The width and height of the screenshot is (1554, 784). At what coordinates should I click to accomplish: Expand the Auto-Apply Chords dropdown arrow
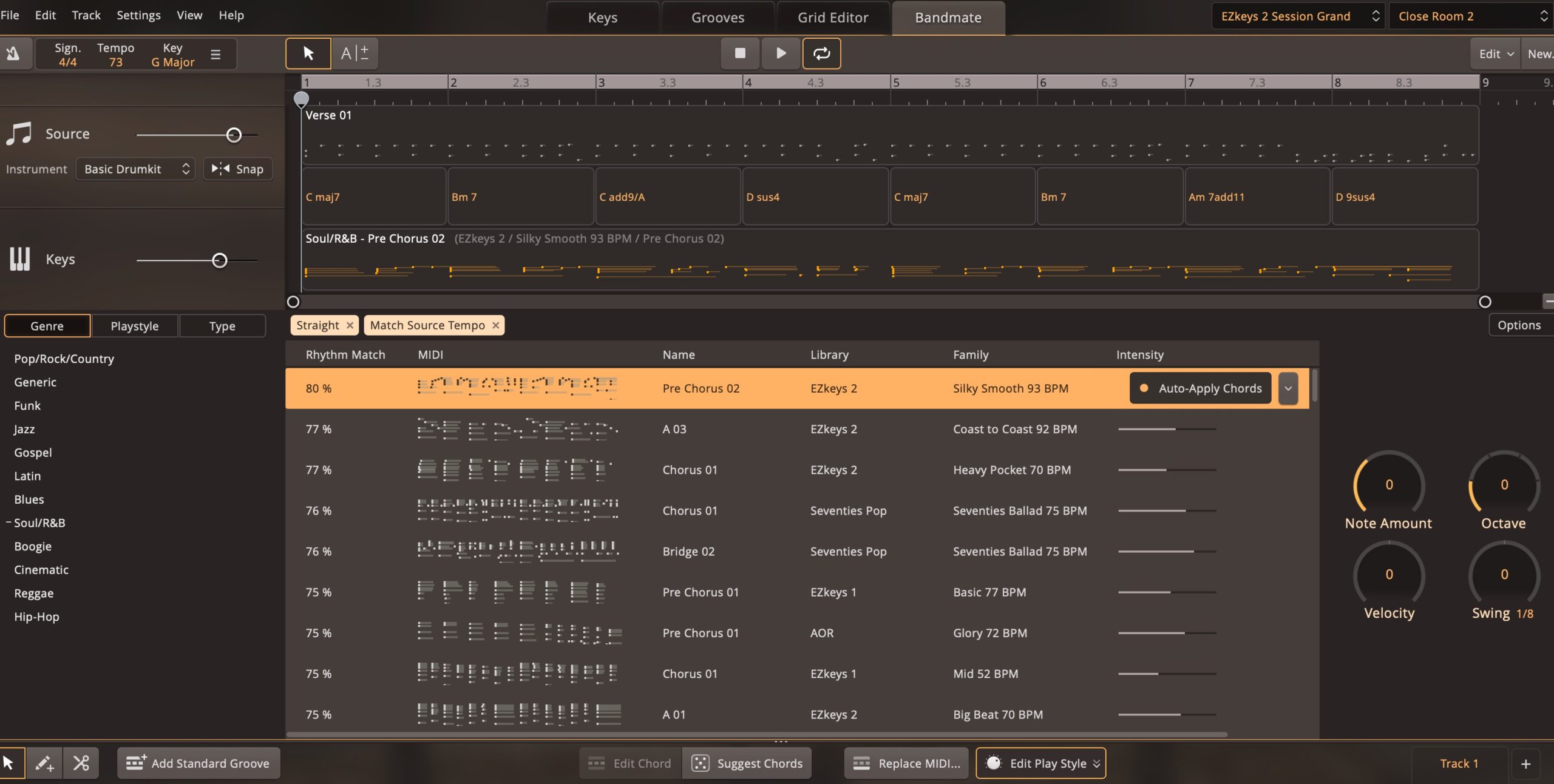click(1288, 389)
